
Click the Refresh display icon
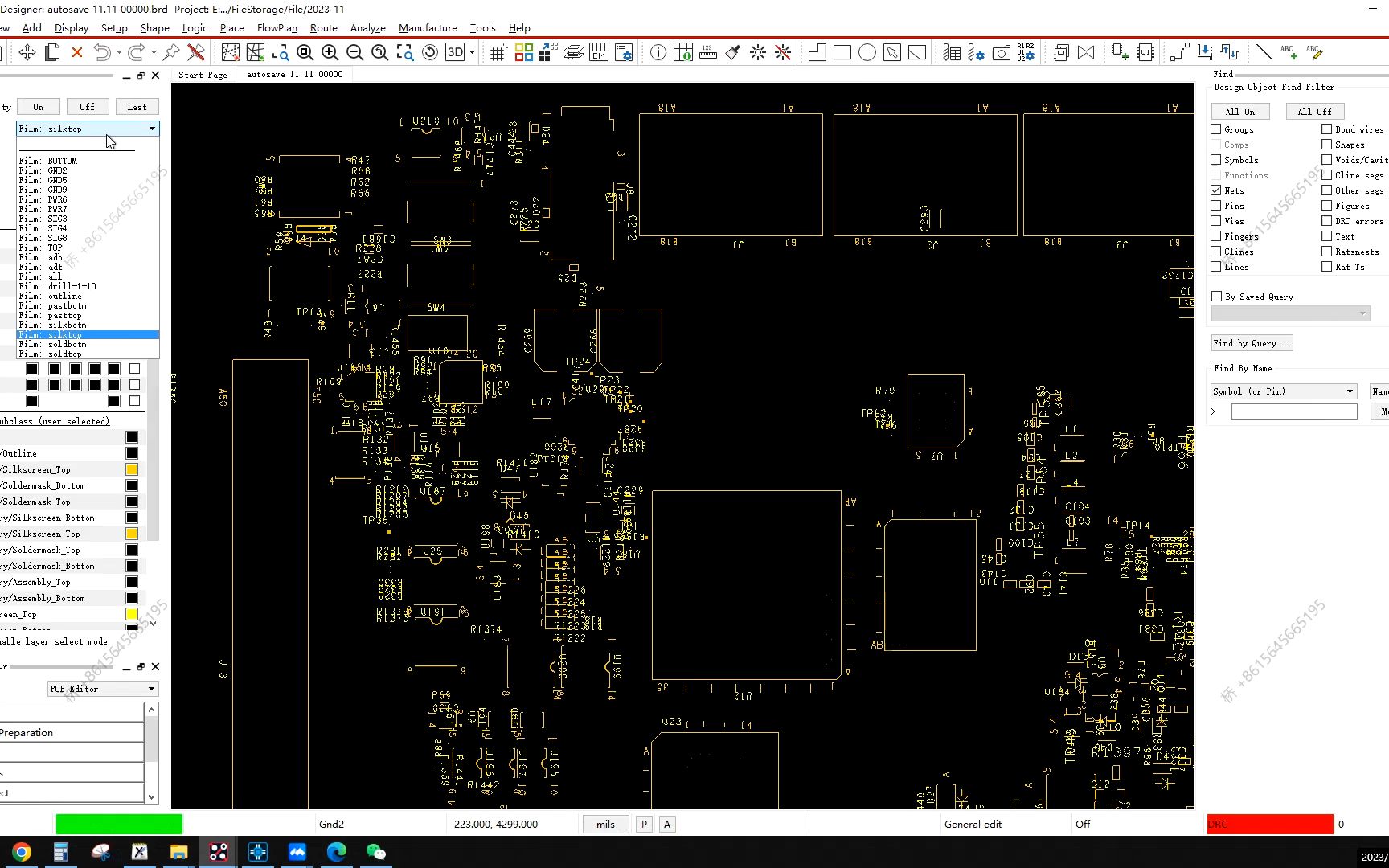pos(430,53)
